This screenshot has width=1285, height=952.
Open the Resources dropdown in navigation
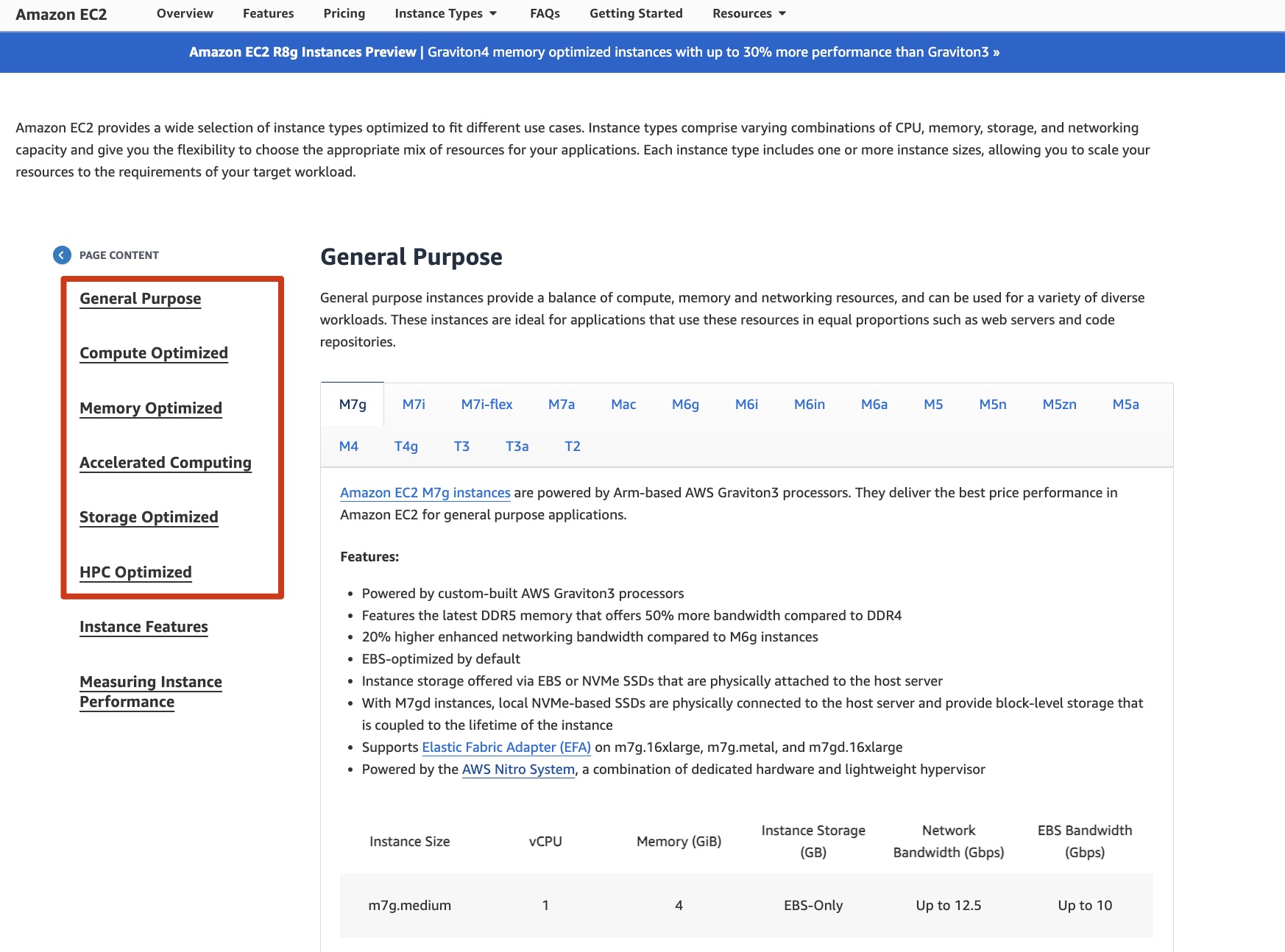[748, 13]
